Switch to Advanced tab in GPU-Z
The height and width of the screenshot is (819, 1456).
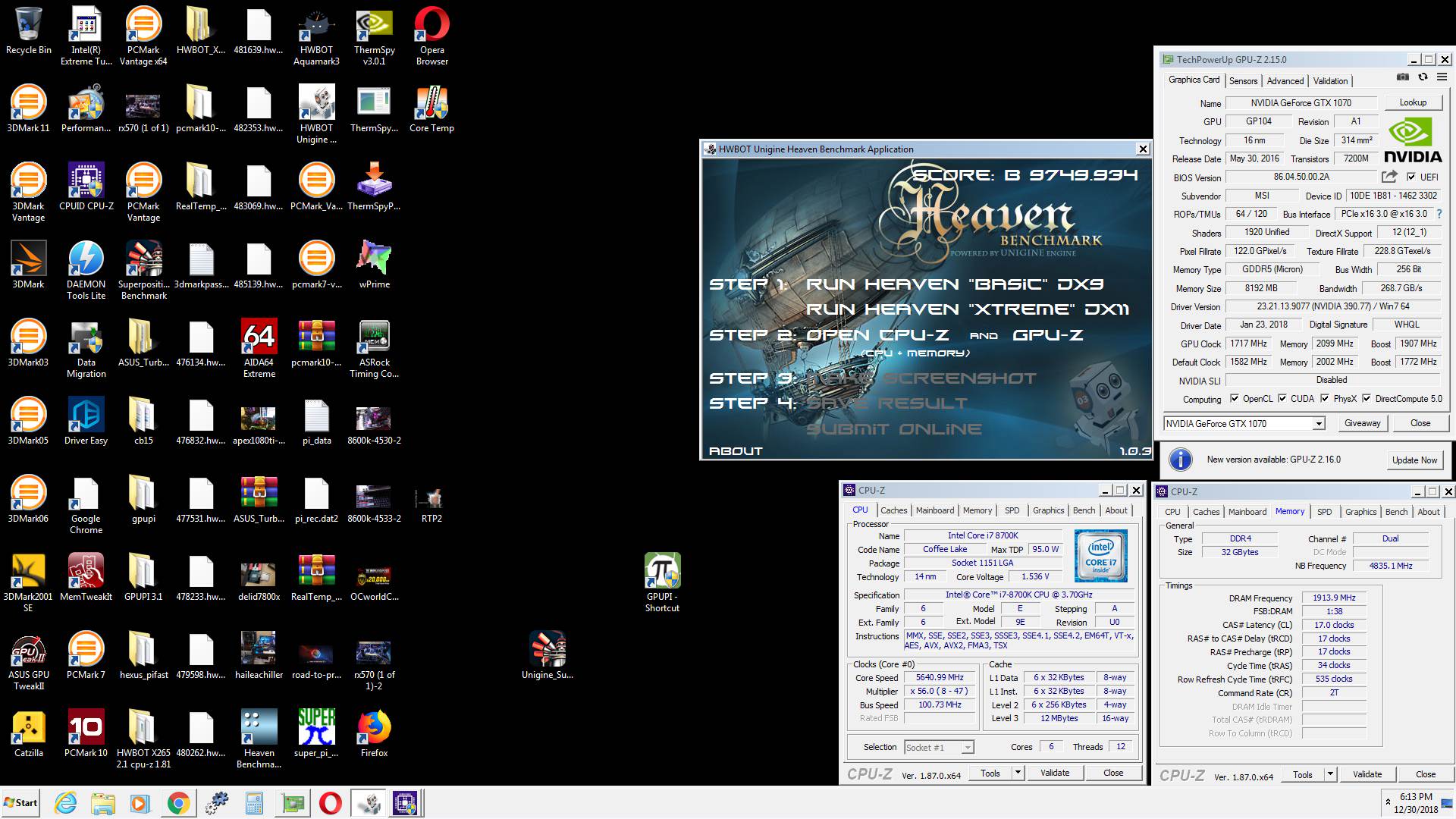pyautogui.click(x=1285, y=81)
